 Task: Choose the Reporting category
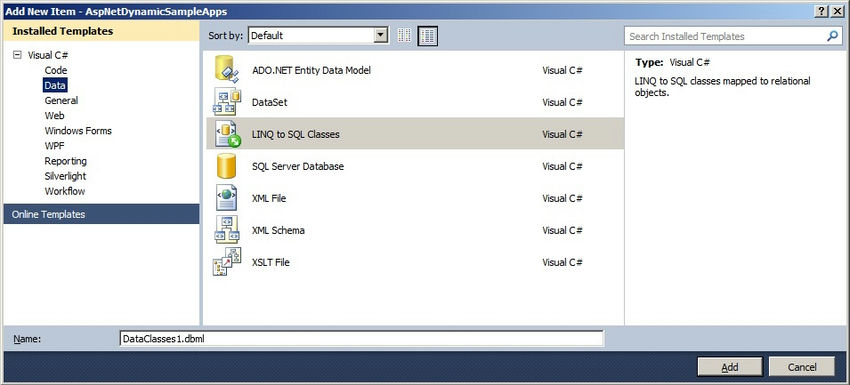click(x=66, y=161)
